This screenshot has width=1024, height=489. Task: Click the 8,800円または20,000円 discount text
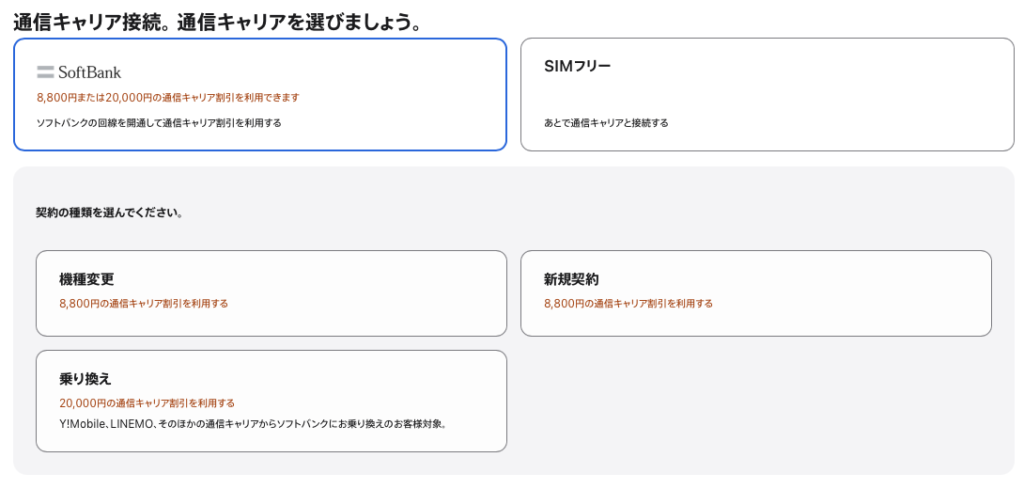168,97
